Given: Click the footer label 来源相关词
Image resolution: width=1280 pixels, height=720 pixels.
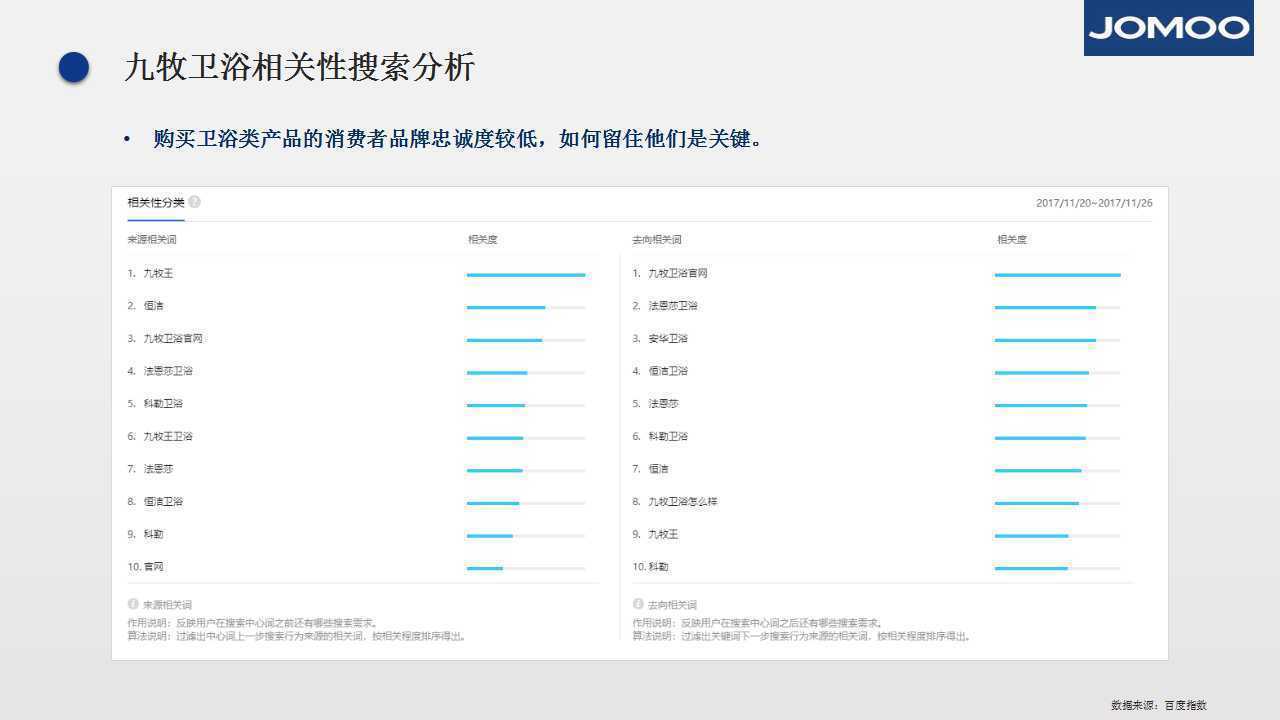Looking at the screenshot, I should point(167,605).
